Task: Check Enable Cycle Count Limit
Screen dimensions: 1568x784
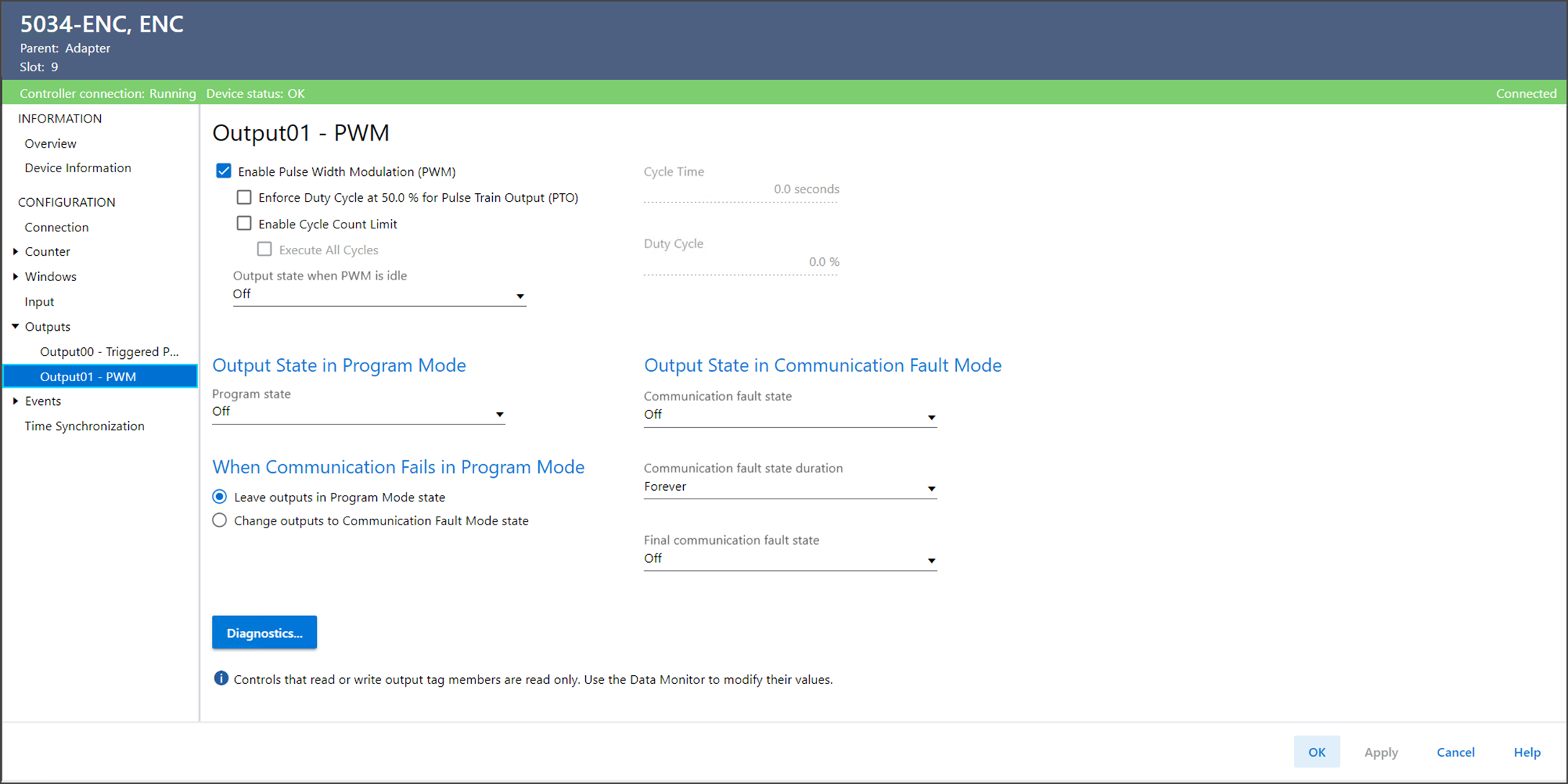Action: coord(244,223)
